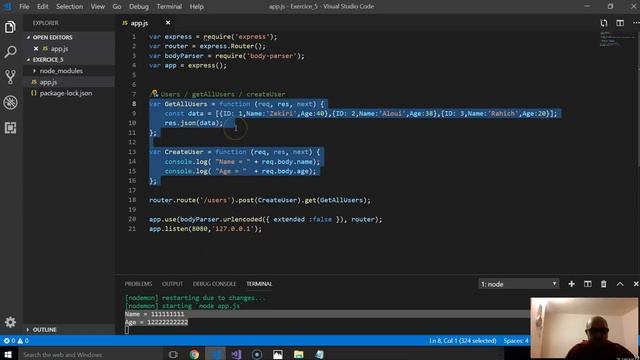Open the Debug view in activity bar
This screenshot has height=360, width=640.
point(10,102)
